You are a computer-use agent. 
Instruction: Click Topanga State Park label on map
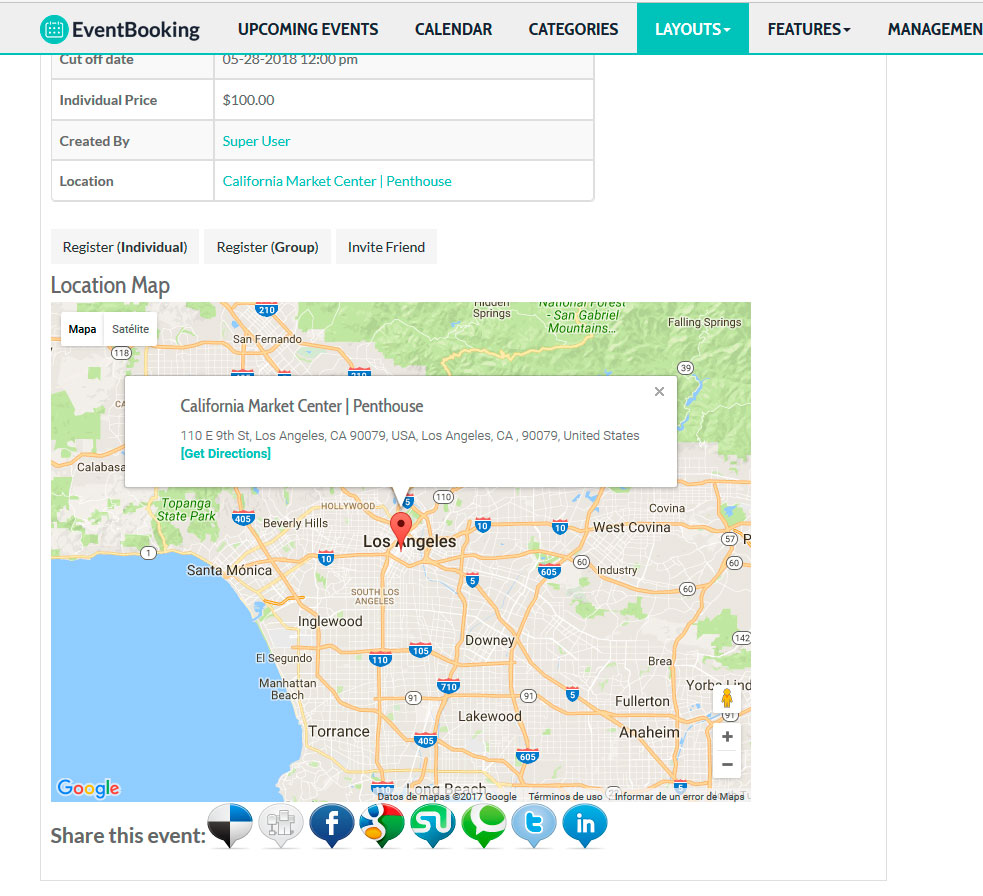[x=186, y=510]
